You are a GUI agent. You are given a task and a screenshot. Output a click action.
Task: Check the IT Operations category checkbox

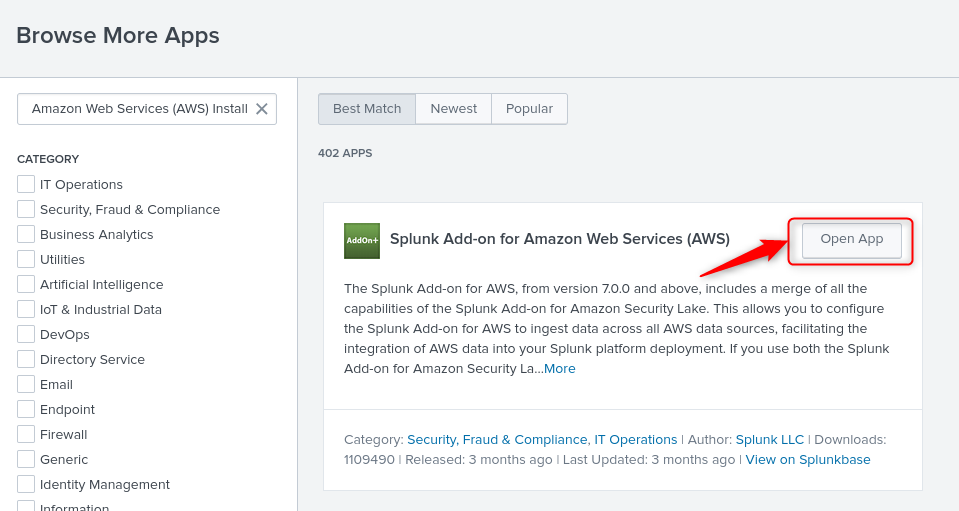(x=26, y=184)
